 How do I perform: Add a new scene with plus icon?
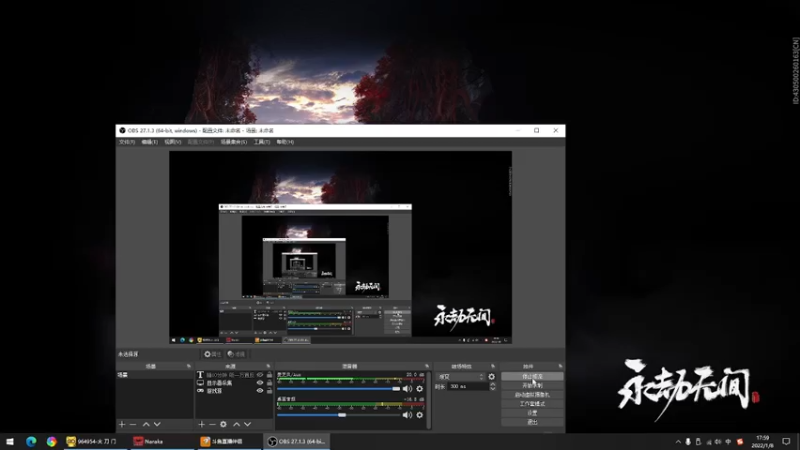point(122,424)
